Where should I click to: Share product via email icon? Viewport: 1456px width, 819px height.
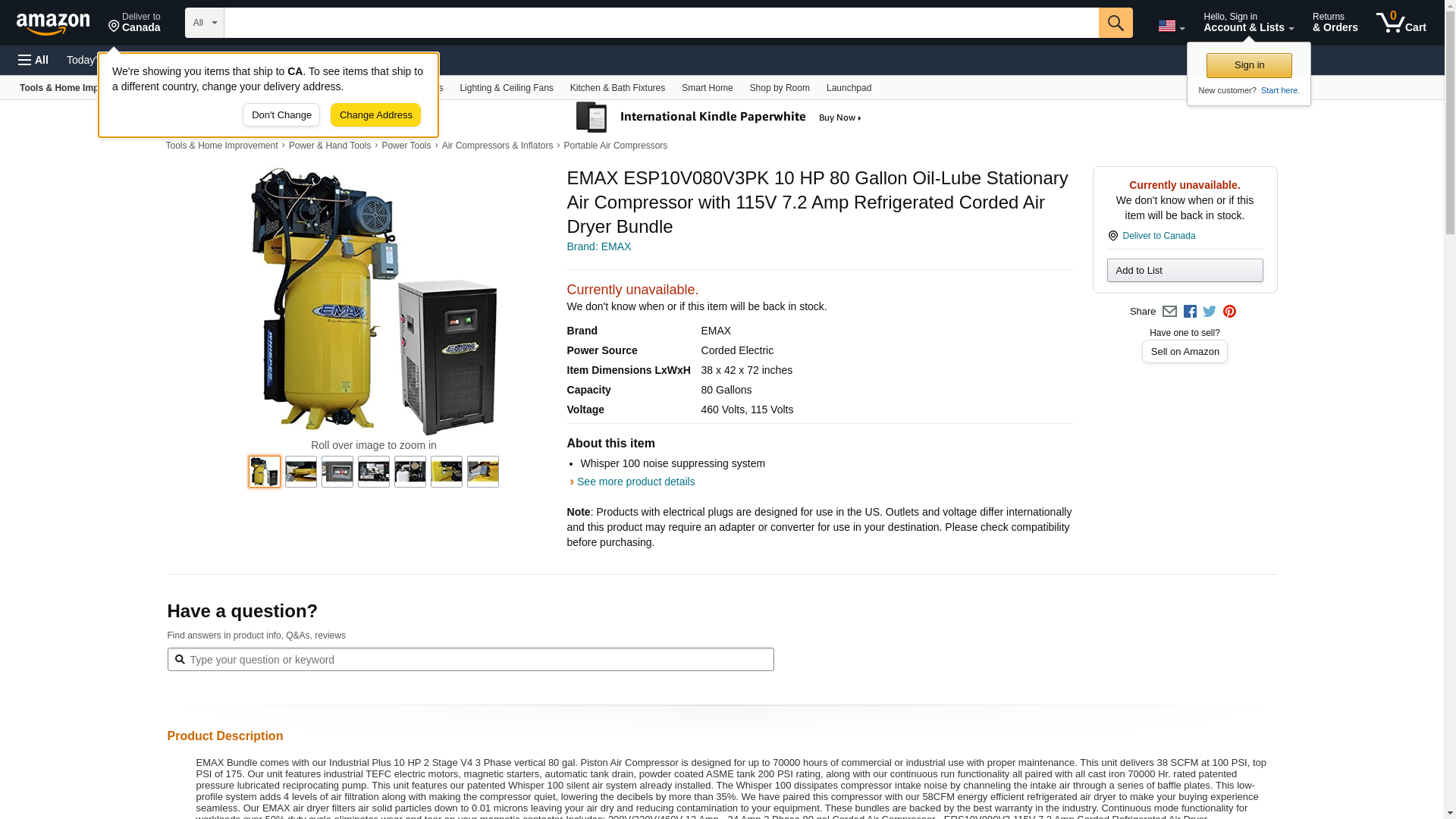1169,312
